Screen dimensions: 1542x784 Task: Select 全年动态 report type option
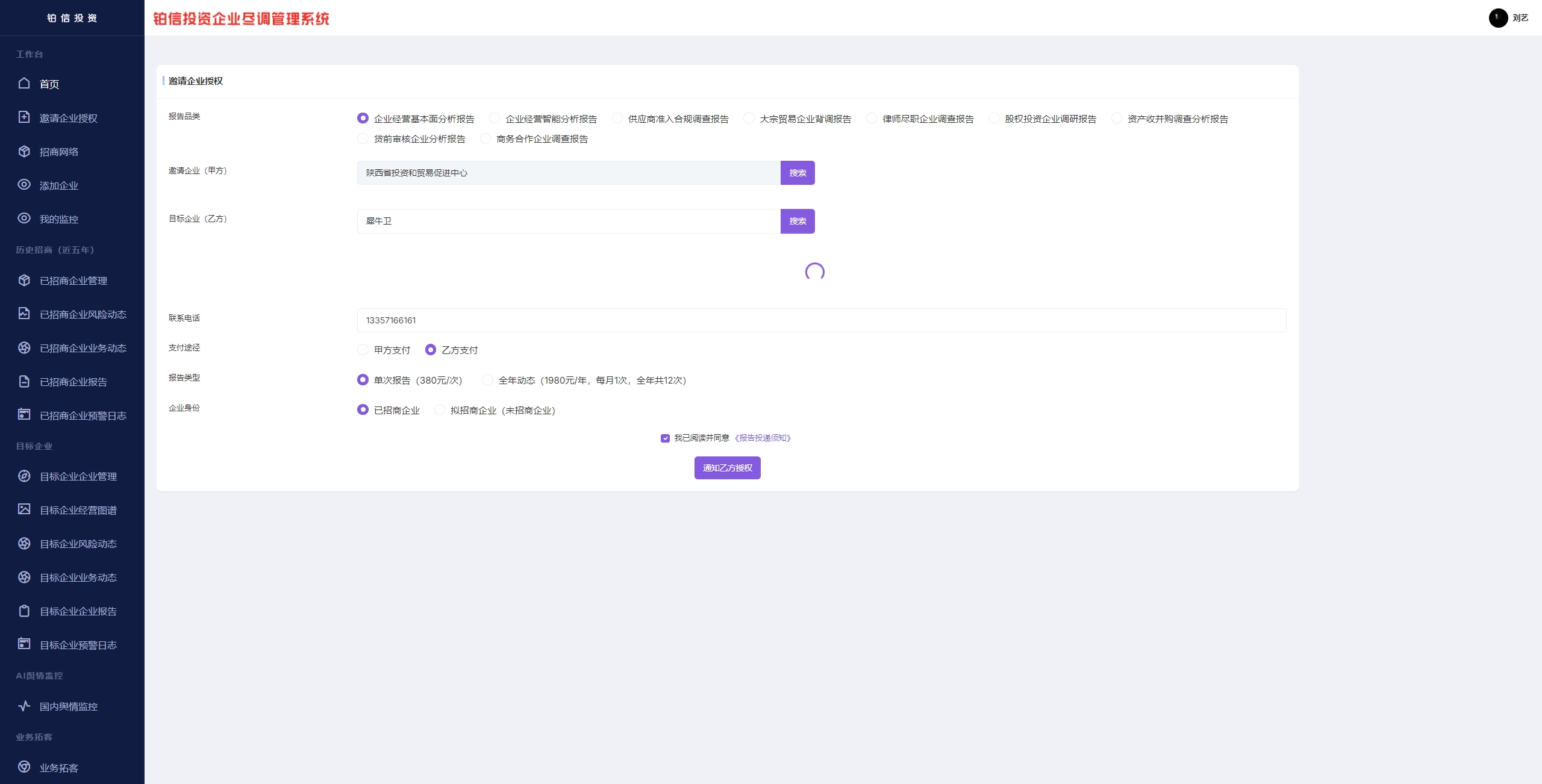(x=487, y=379)
